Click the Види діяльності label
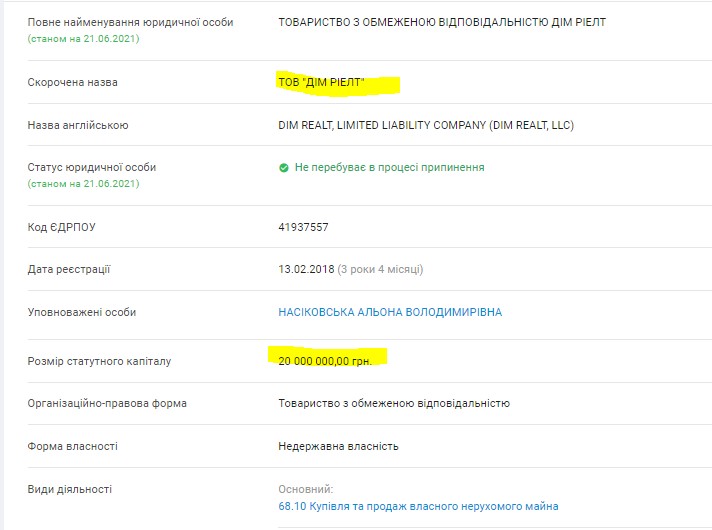712x530 pixels. [x=69, y=489]
